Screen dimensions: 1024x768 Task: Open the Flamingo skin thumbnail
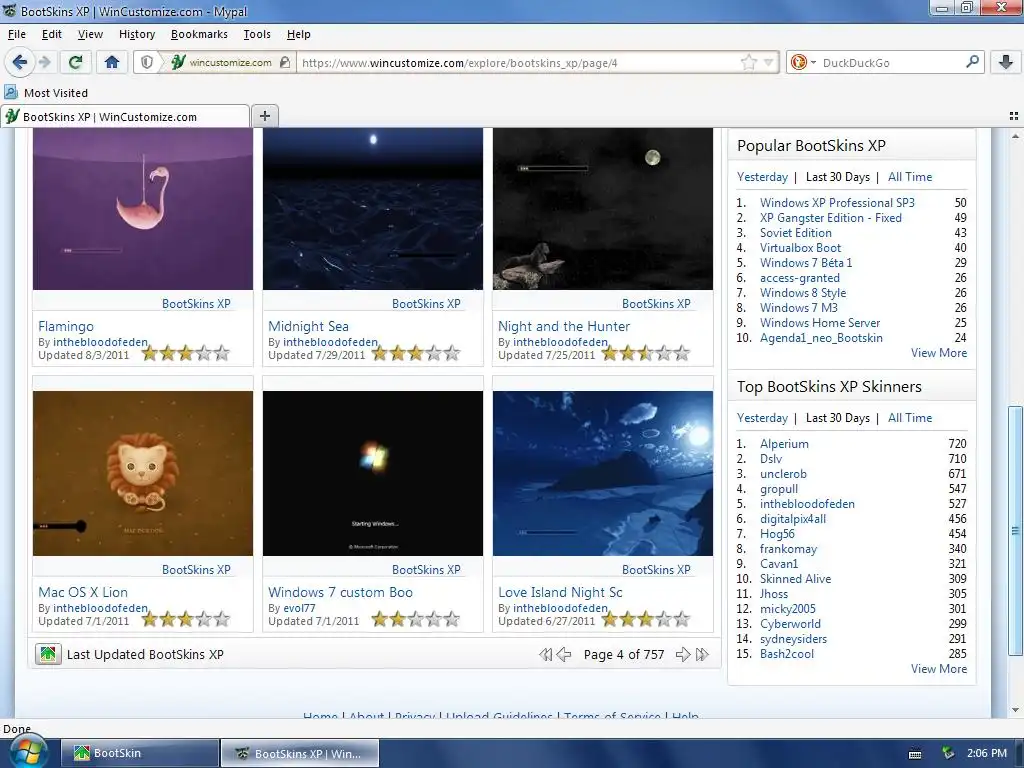point(142,209)
